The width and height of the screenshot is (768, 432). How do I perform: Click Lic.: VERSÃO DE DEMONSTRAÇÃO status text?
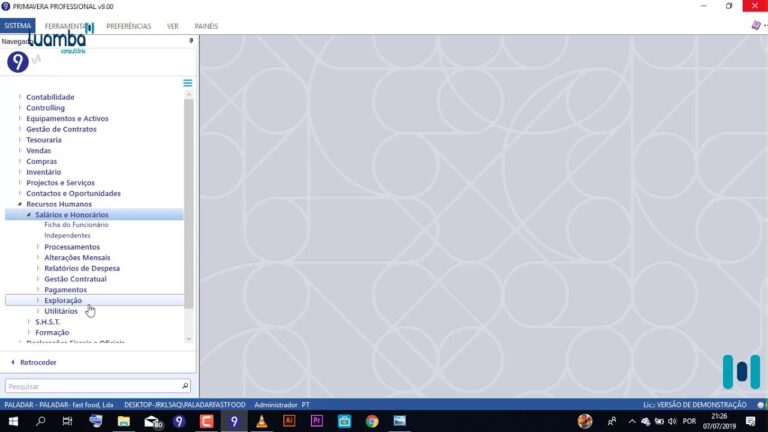pyautogui.click(x=695, y=405)
